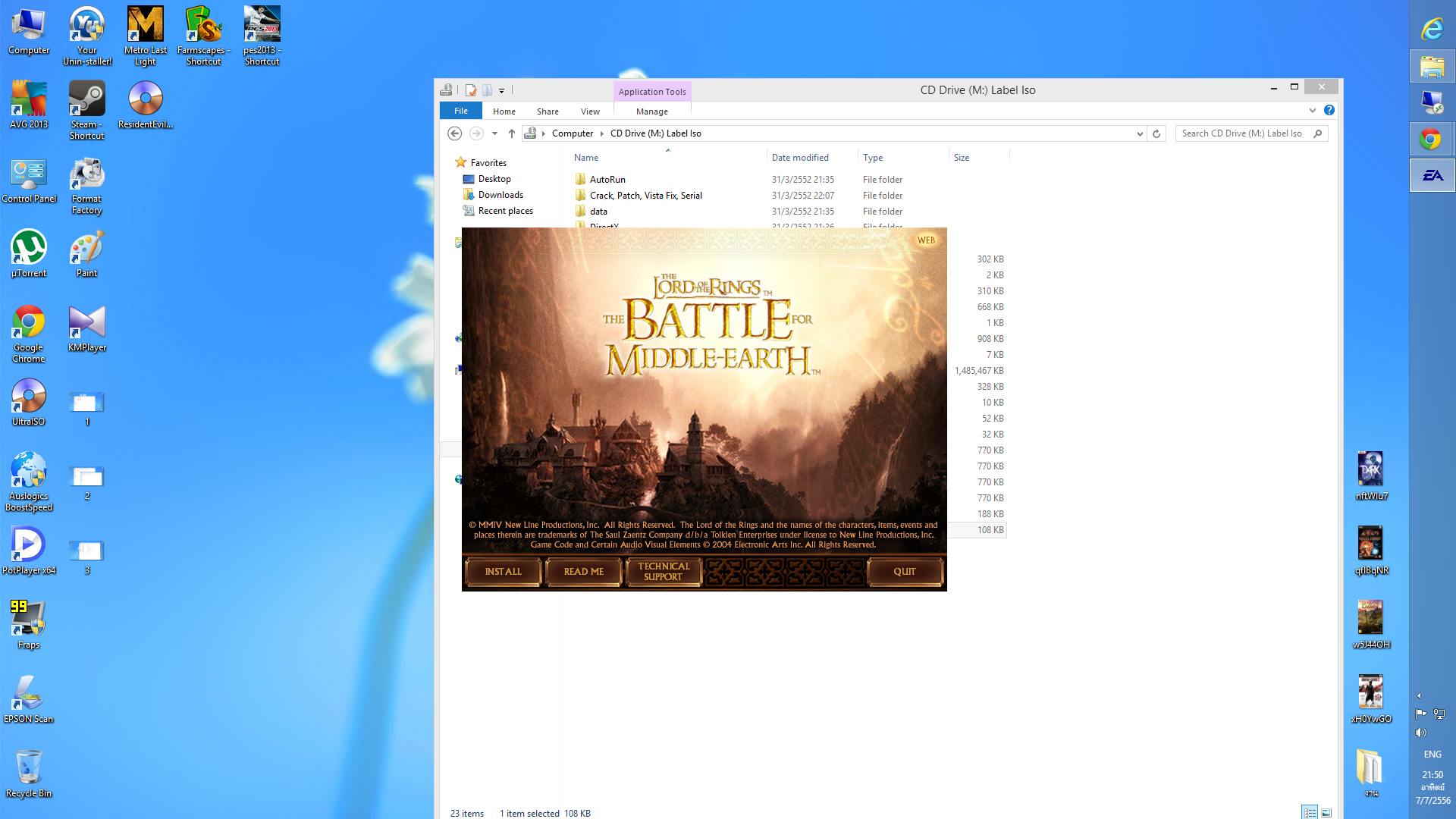Click the Back navigation arrow

tap(454, 133)
